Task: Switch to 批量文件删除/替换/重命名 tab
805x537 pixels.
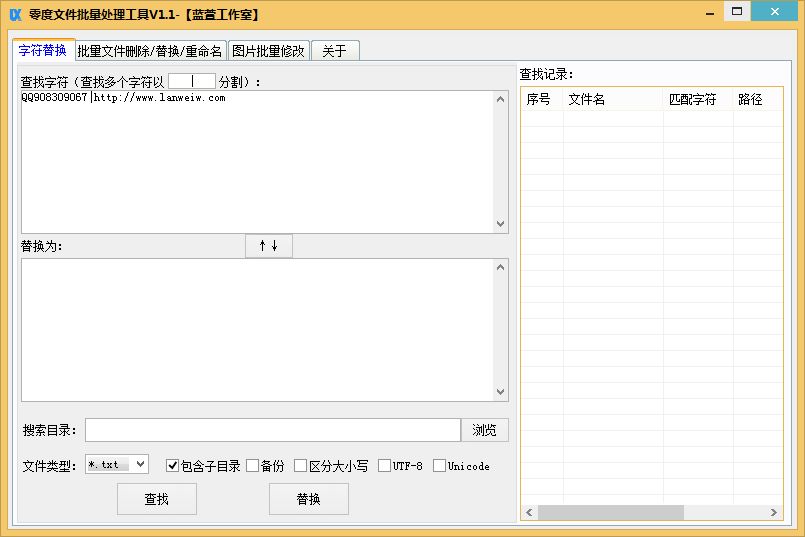Action: tap(150, 51)
